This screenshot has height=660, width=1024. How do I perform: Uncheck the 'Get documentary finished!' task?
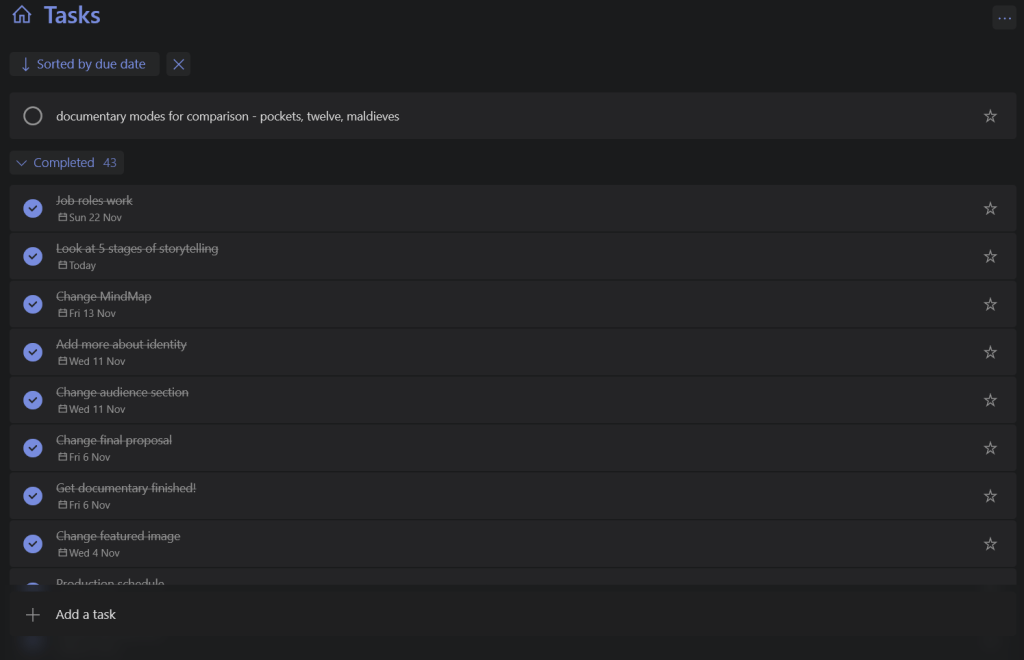(33, 496)
